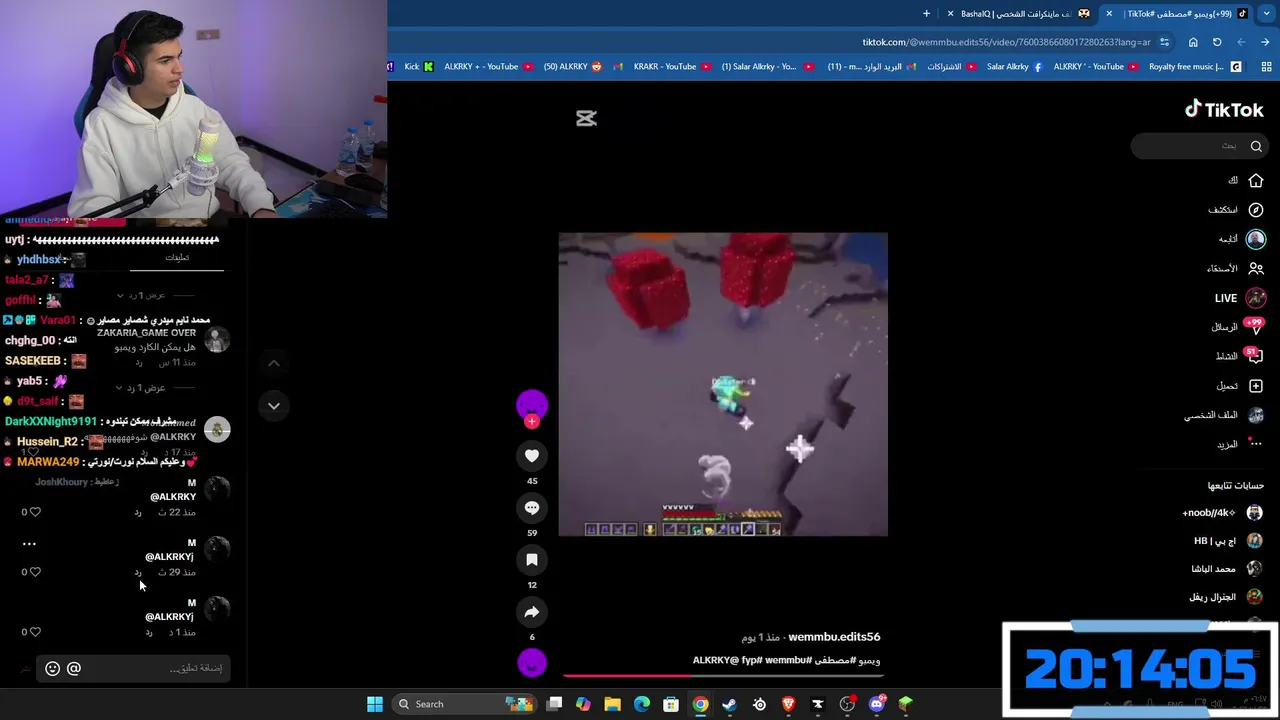The height and width of the screenshot is (720, 1280).
Task: Select the تعليقات comments tab
Action: point(177,258)
